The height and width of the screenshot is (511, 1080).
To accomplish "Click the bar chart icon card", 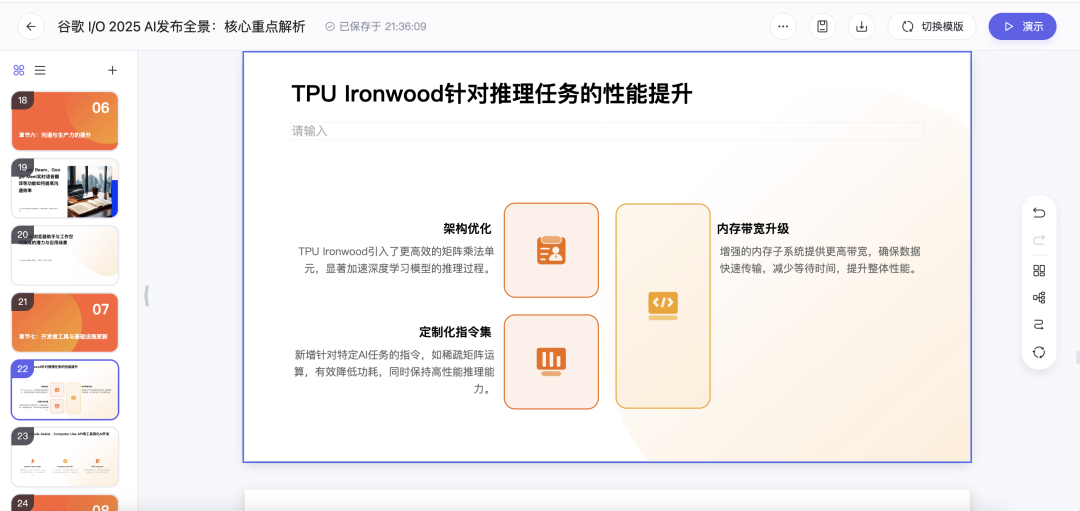I will [551, 362].
